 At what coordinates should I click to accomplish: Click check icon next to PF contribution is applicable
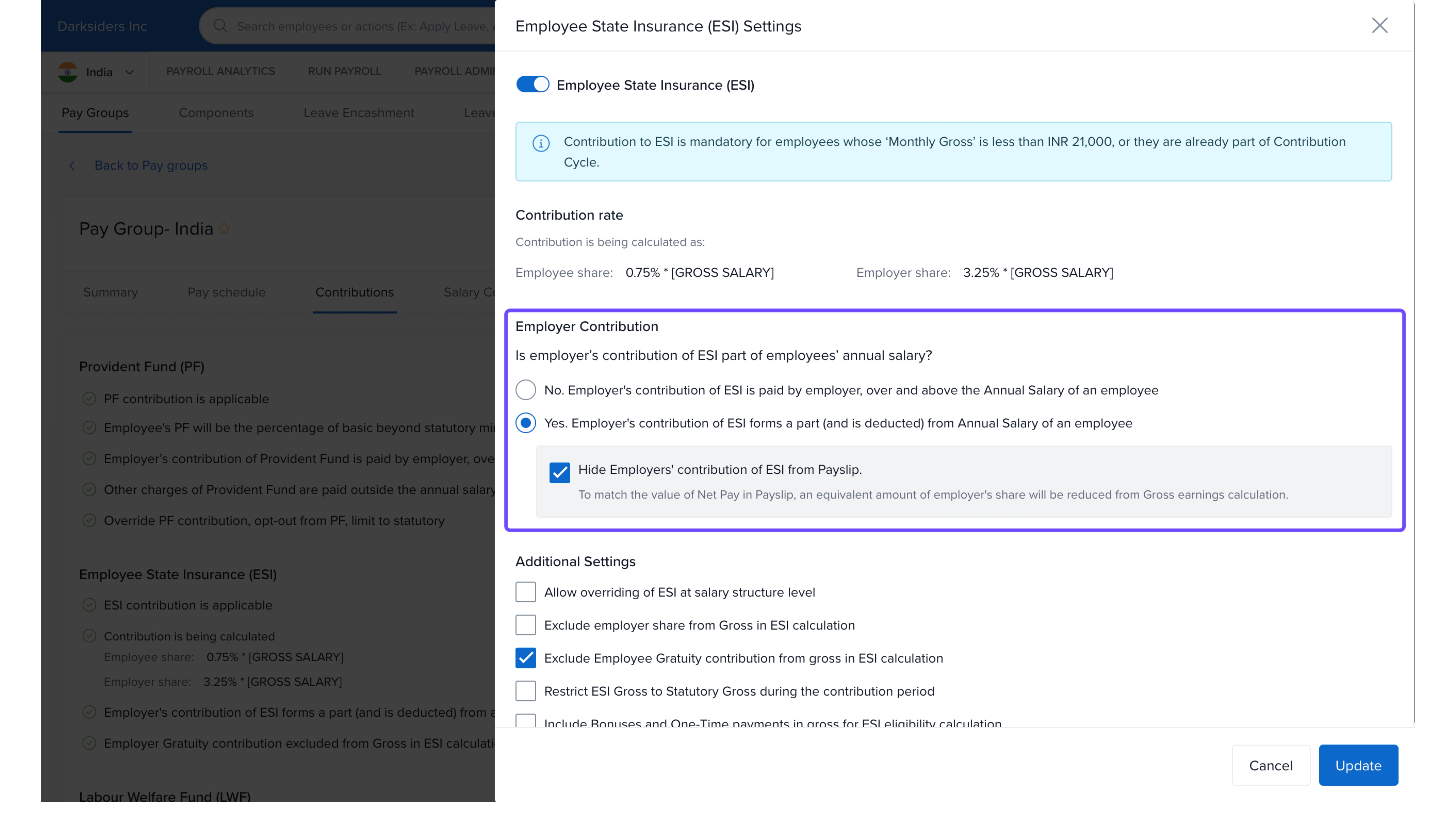(x=89, y=398)
